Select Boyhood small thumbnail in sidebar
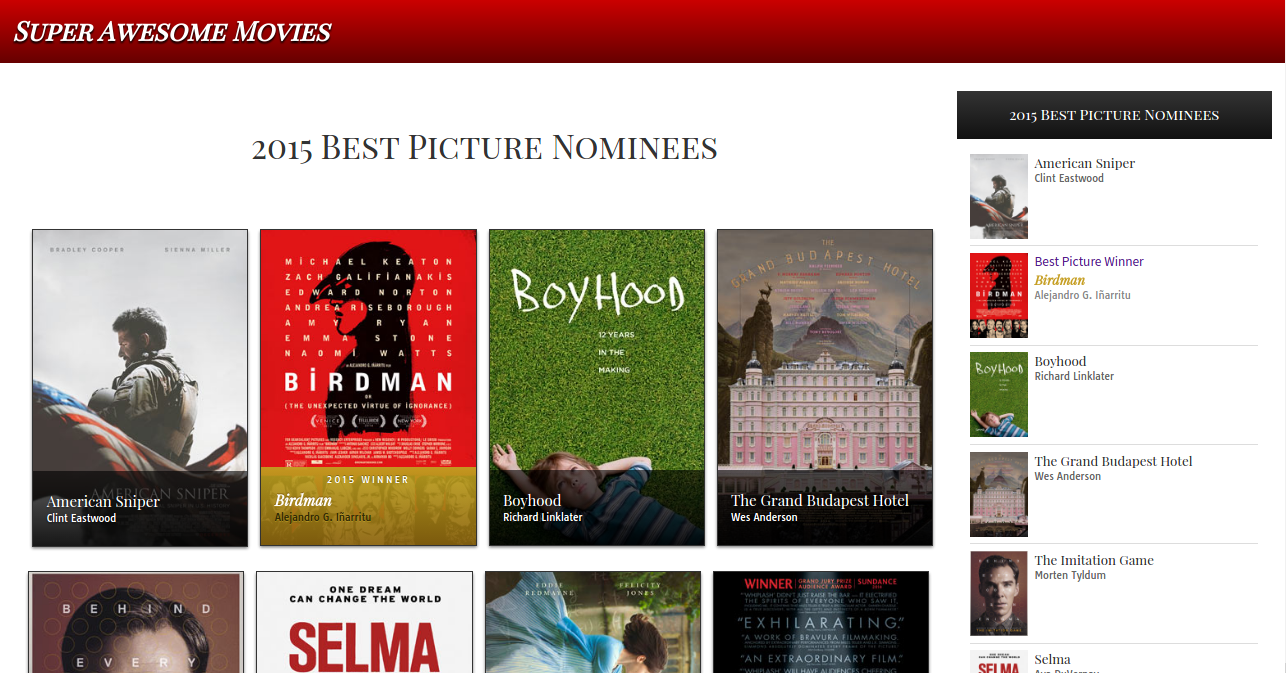The width and height of the screenshot is (1286, 673). point(998,394)
